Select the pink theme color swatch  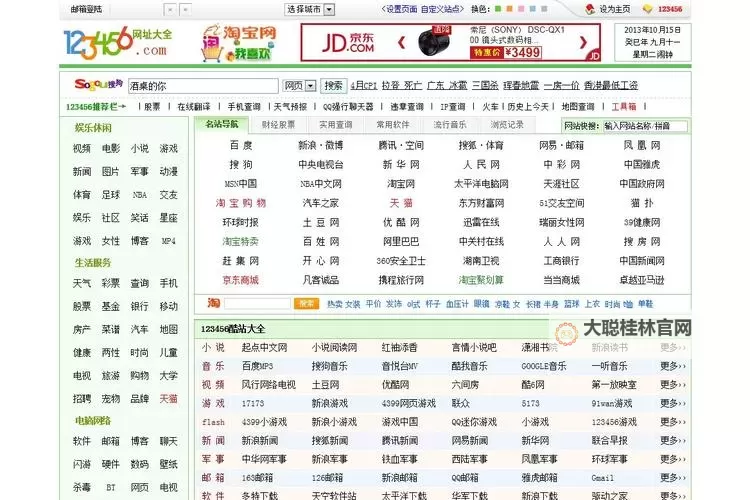[521, 9]
